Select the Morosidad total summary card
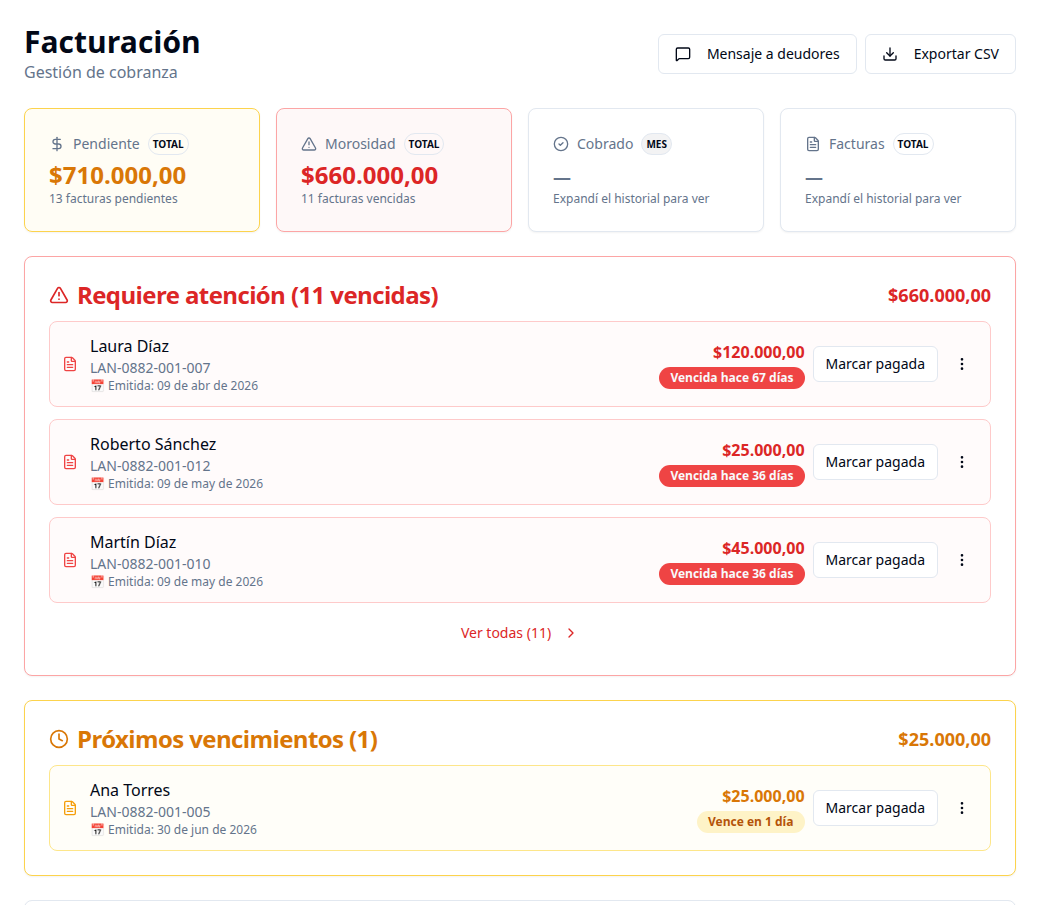 pos(394,171)
